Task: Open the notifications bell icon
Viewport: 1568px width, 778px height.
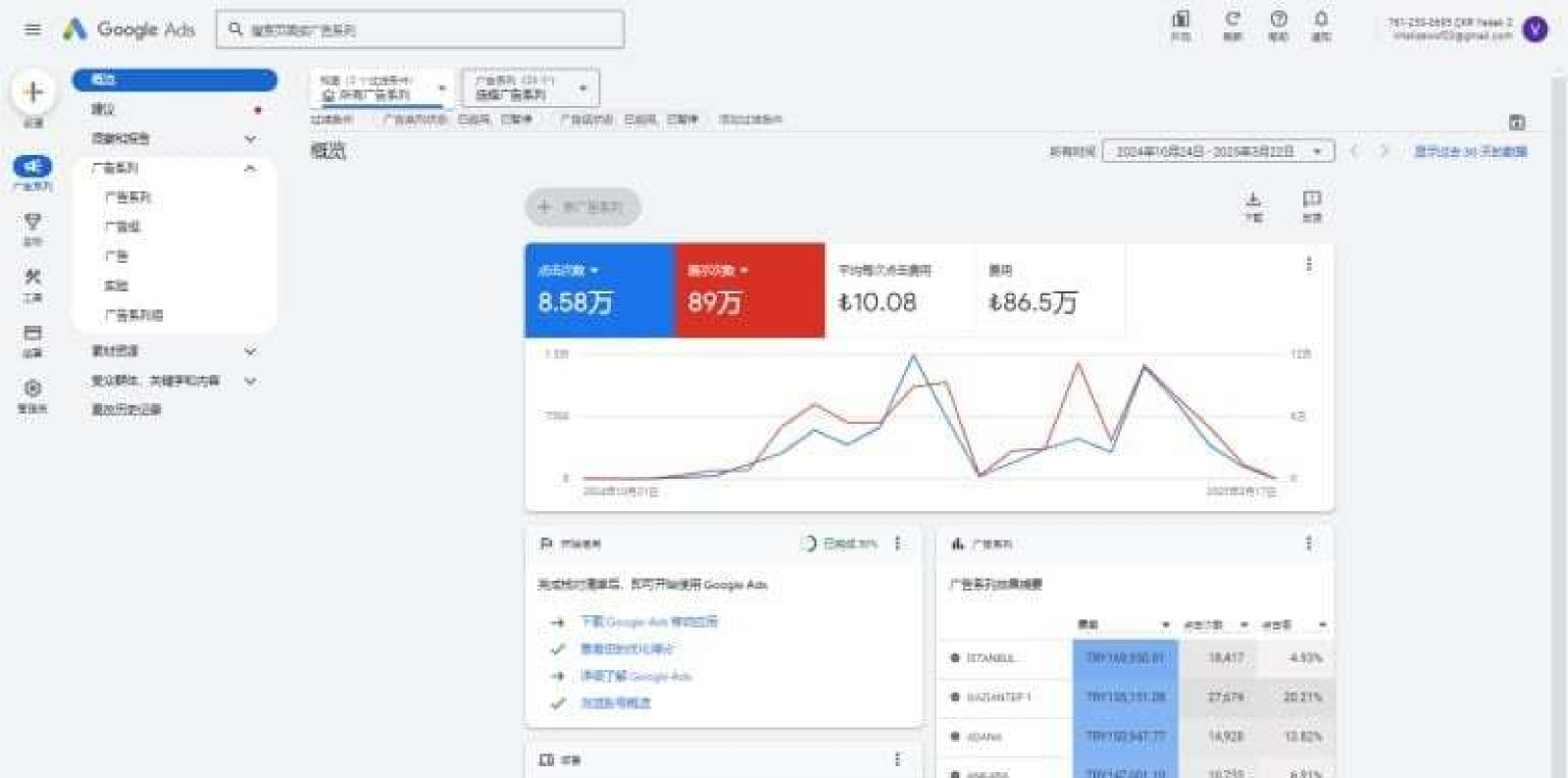Action: (x=1321, y=20)
